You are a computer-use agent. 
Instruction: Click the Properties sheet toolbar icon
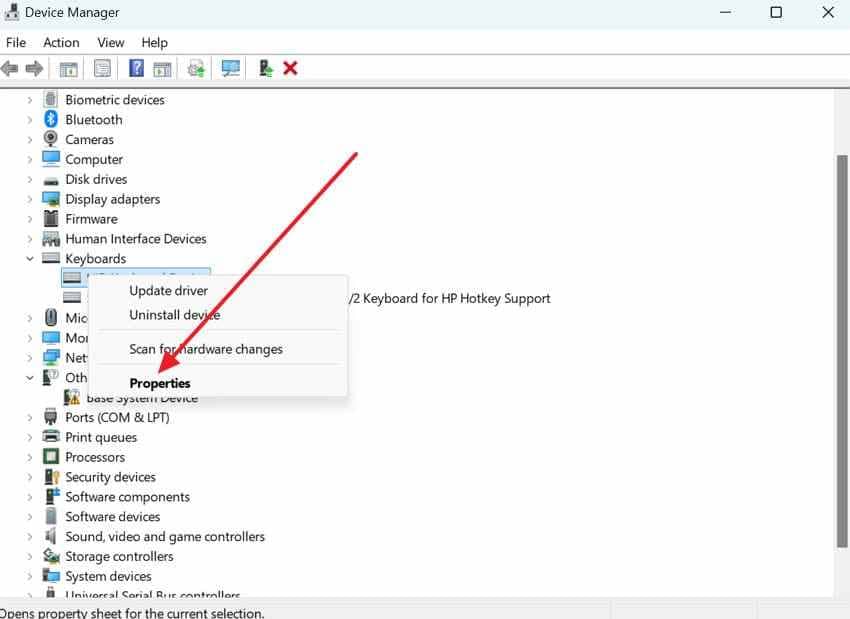click(x=102, y=68)
